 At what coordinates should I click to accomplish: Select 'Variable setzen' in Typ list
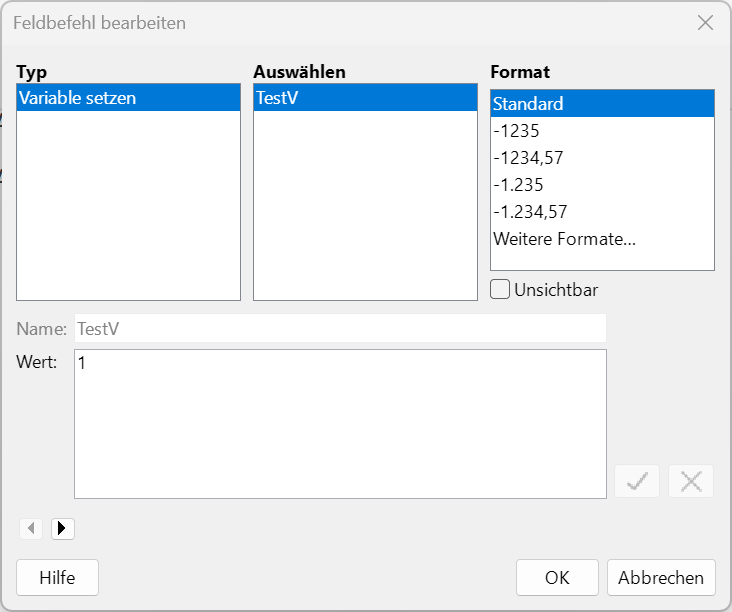pos(128,98)
